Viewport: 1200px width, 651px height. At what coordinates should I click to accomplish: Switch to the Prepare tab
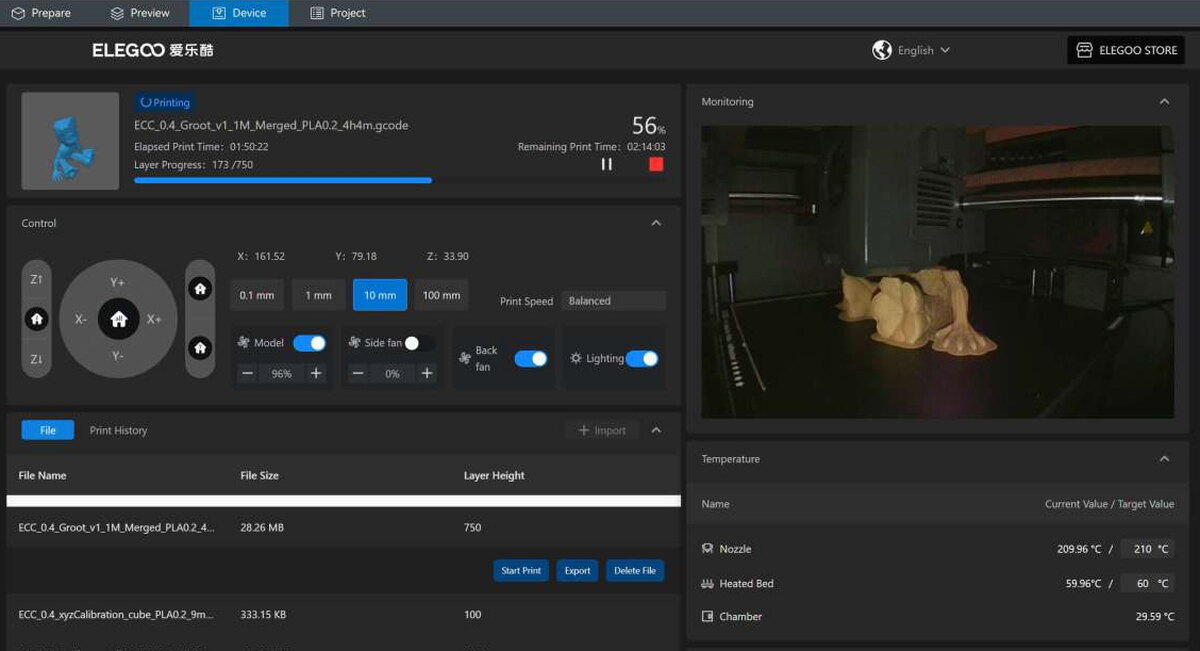tap(41, 13)
